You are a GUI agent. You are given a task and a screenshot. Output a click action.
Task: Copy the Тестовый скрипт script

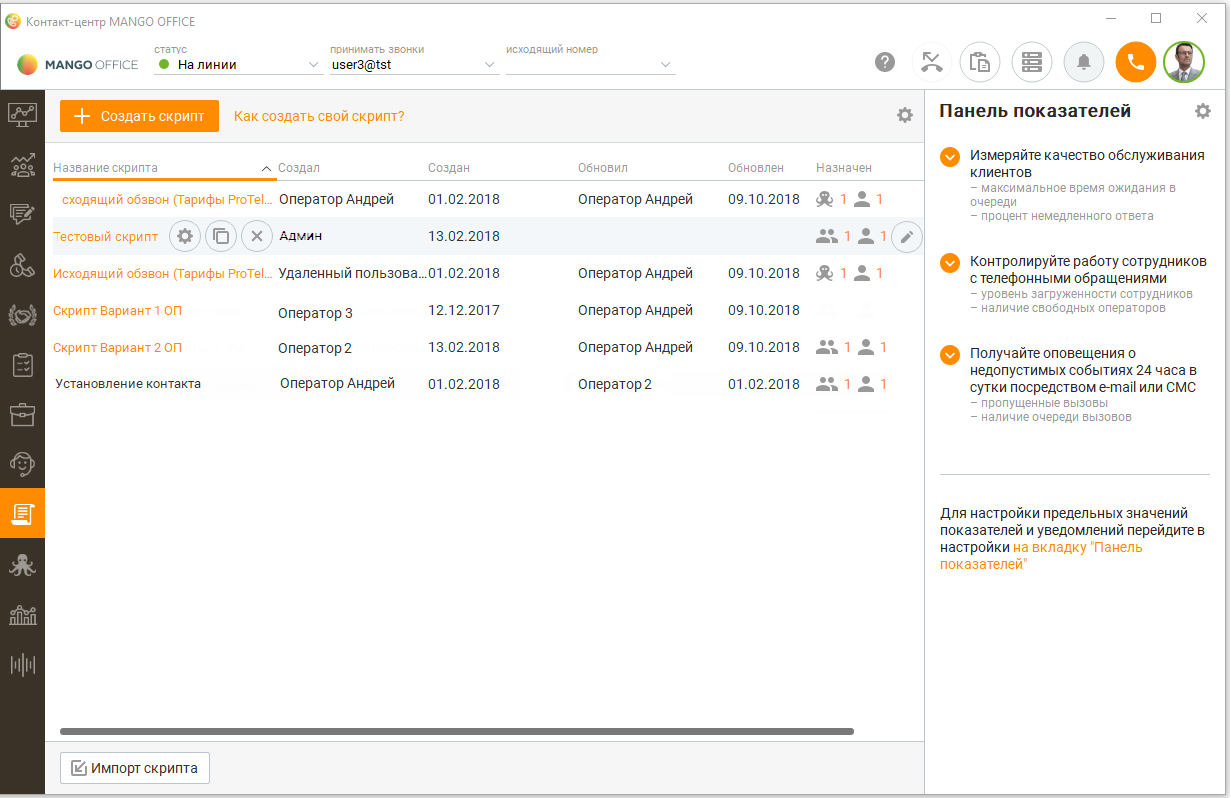221,236
